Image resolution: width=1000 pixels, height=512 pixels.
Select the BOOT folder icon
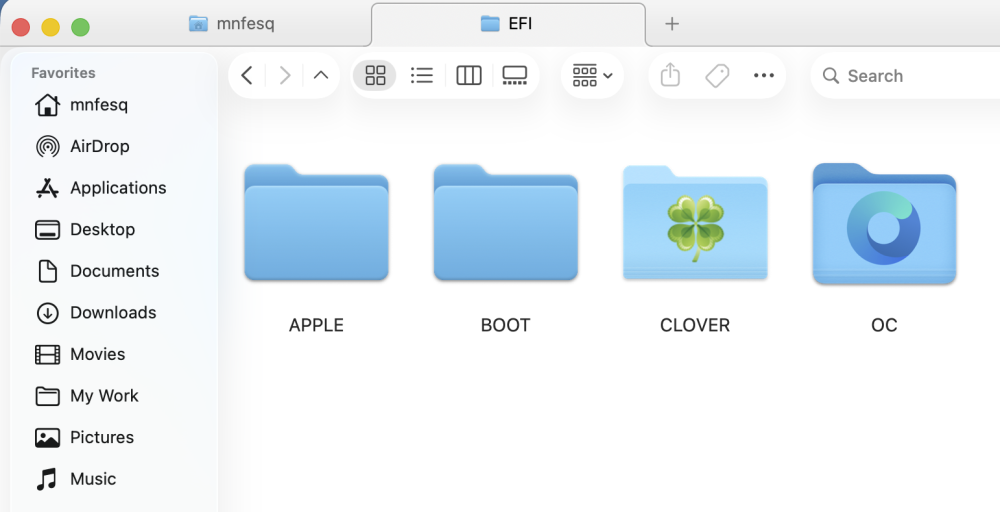coord(506,223)
